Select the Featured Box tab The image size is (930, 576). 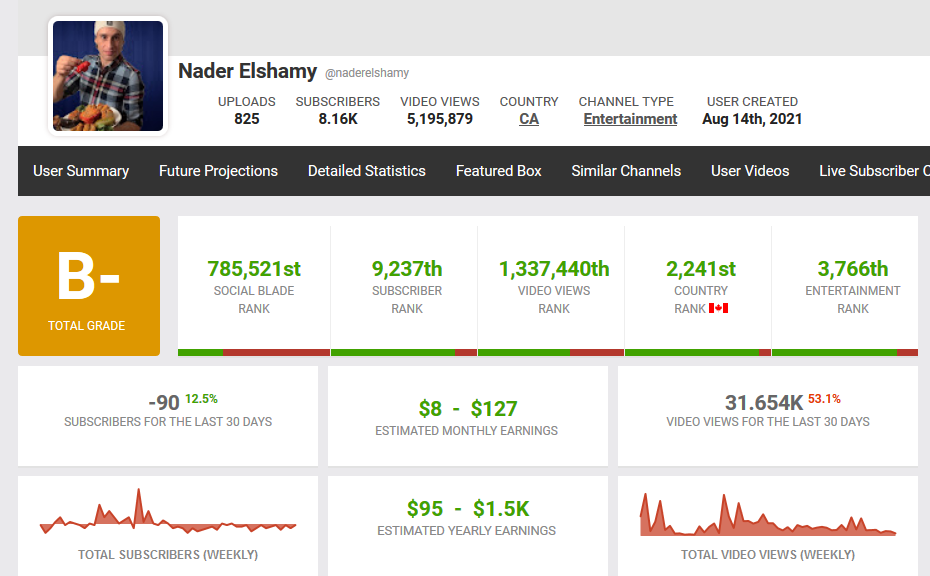pos(499,171)
